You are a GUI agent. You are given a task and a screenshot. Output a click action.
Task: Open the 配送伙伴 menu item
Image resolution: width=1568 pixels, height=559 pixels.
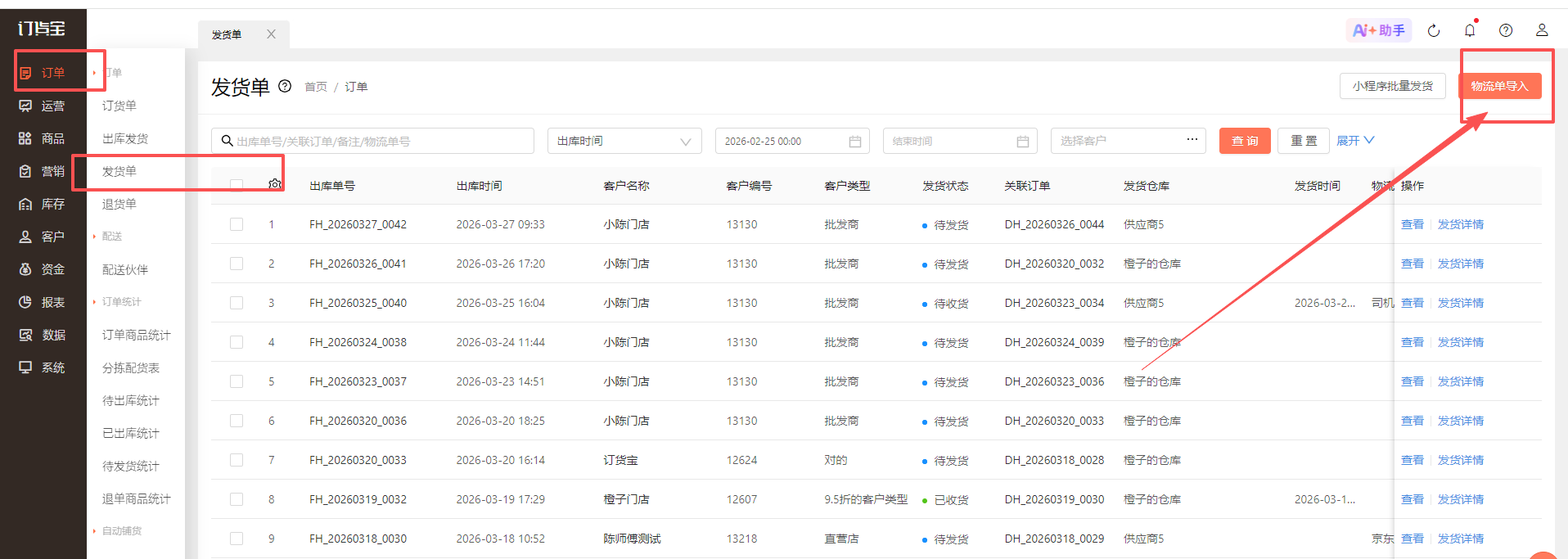pos(125,269)
